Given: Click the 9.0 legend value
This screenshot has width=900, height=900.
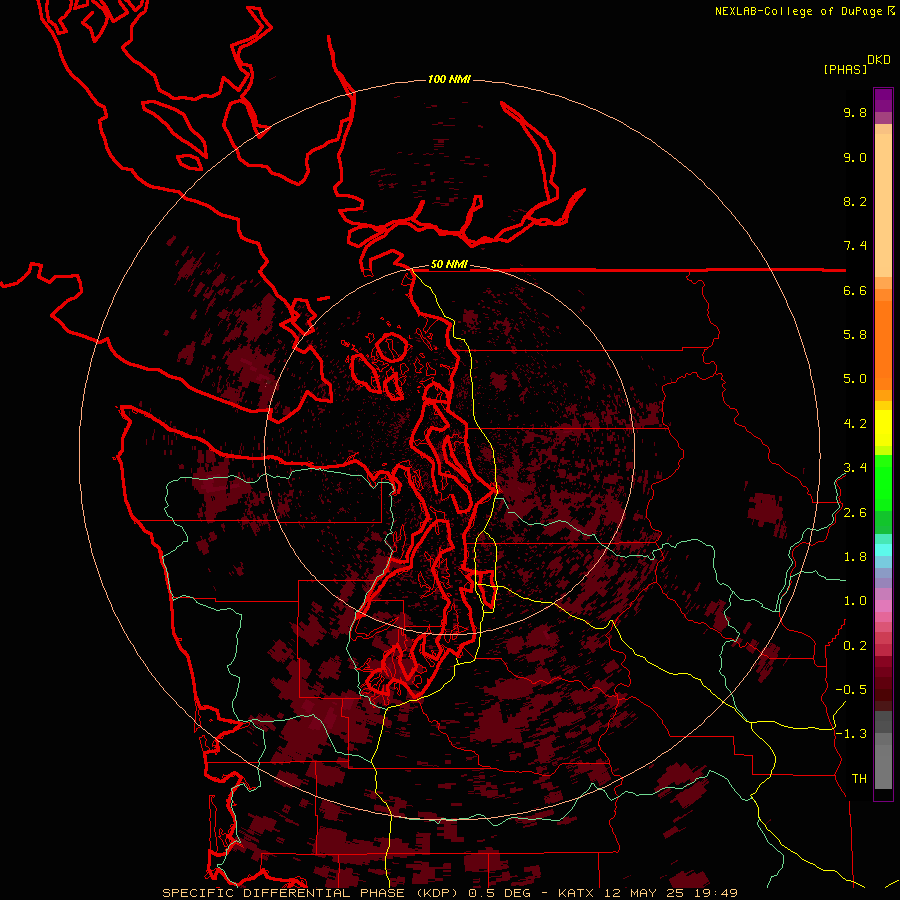Looking at the screenshot, I should [855, 157].
